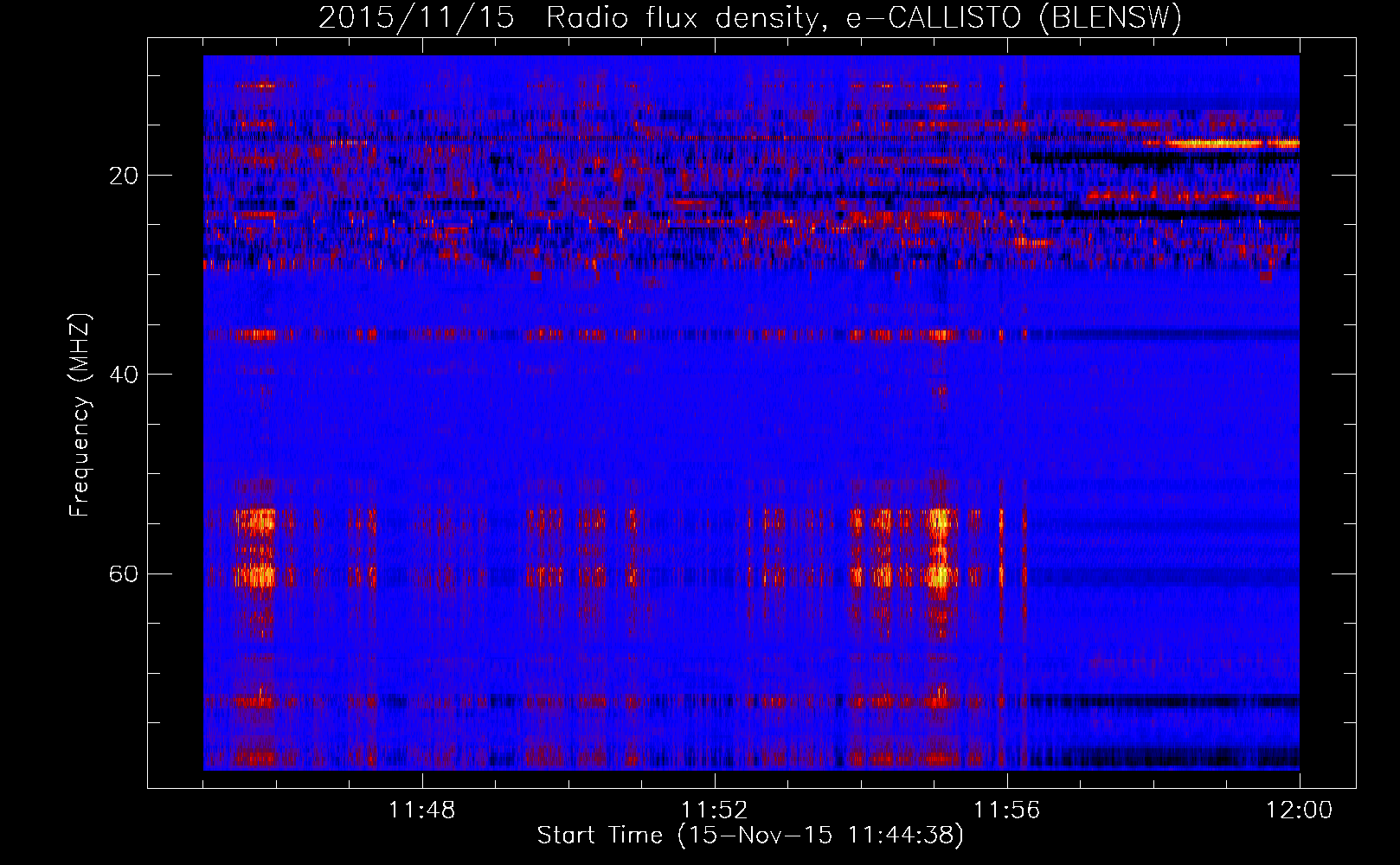
Task: Click the plot title '2015/11/15 Radio flux density'
Action: pyautogui.click(x=567, y=17)
